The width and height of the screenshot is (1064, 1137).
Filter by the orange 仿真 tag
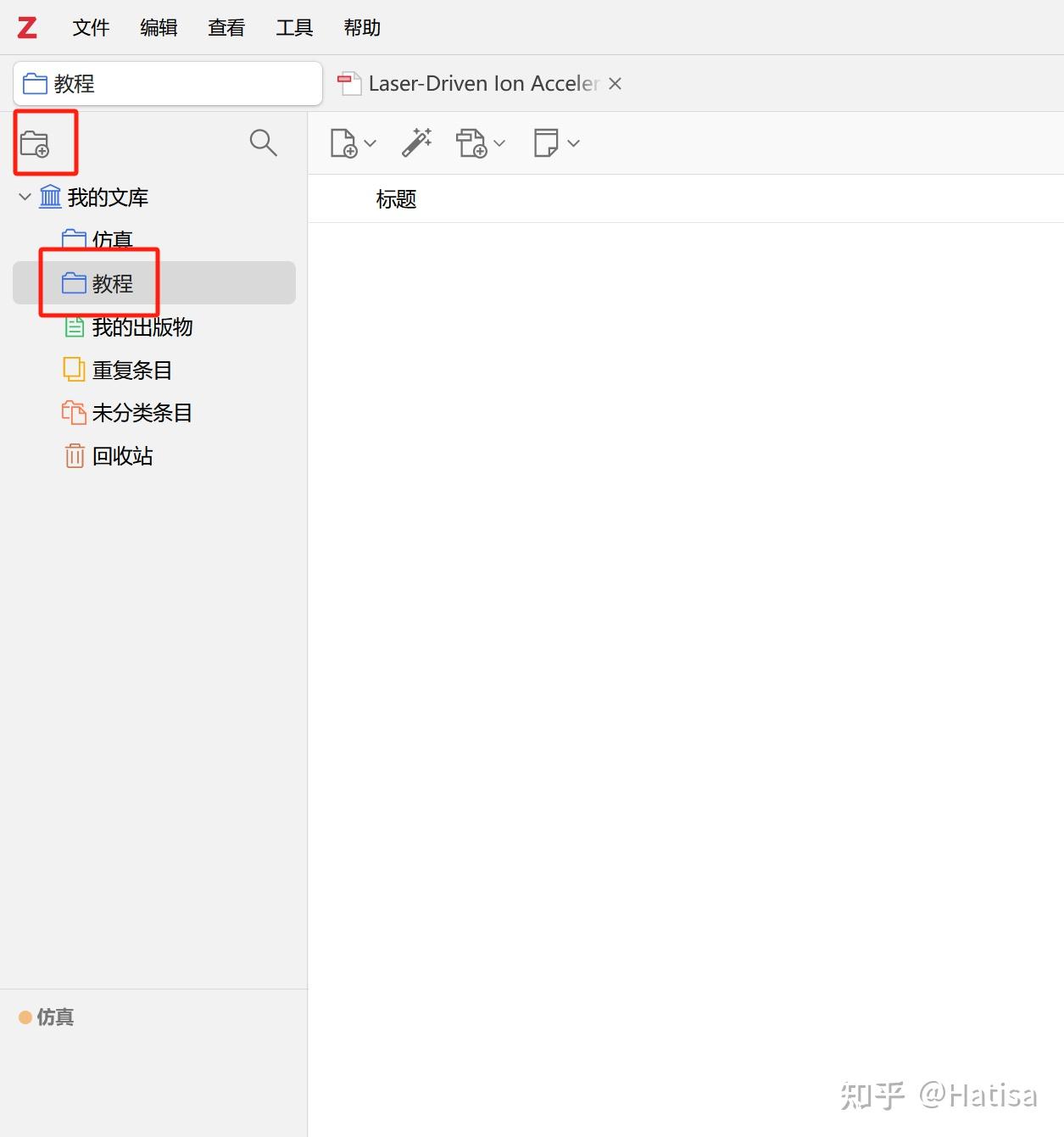pyautogui.click(x=47, y=1017)
